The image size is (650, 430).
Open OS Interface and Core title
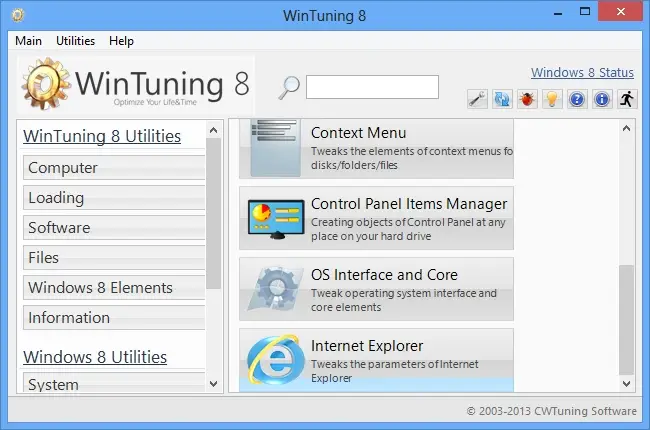click(x=384, y=275)
